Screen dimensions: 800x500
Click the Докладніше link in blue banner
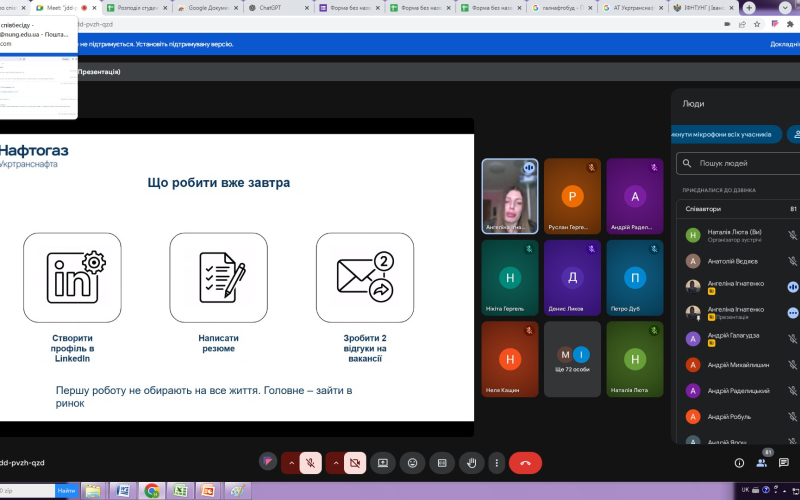[785, 44]
